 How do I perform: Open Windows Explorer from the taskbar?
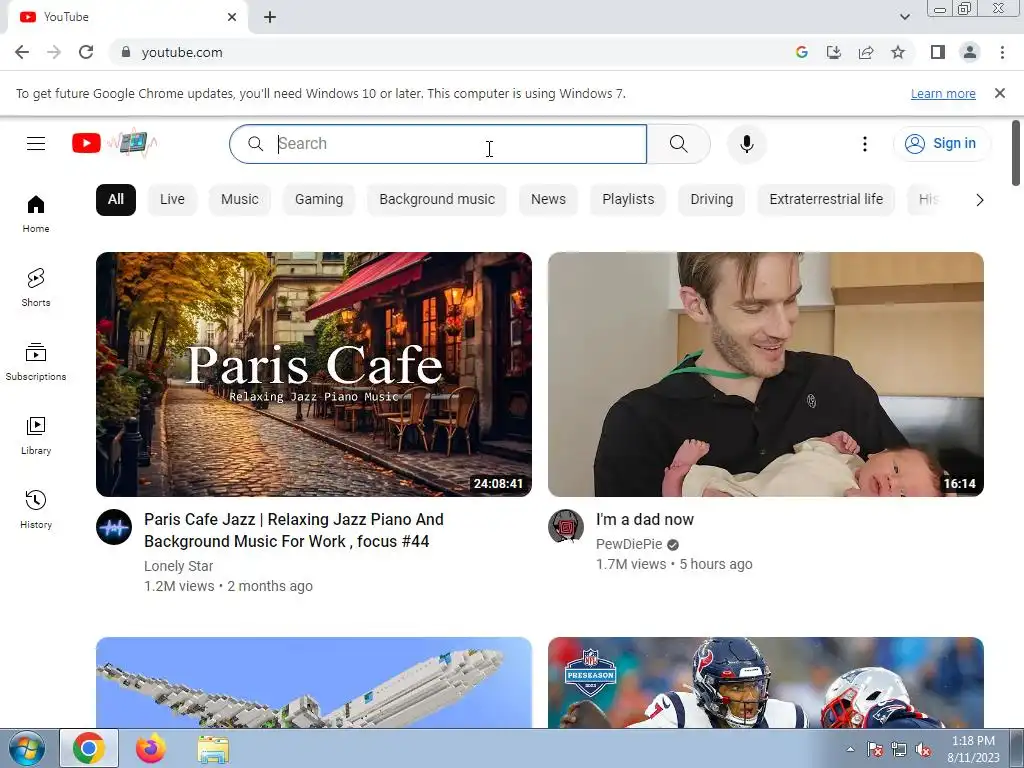click(x=213, y=749)
